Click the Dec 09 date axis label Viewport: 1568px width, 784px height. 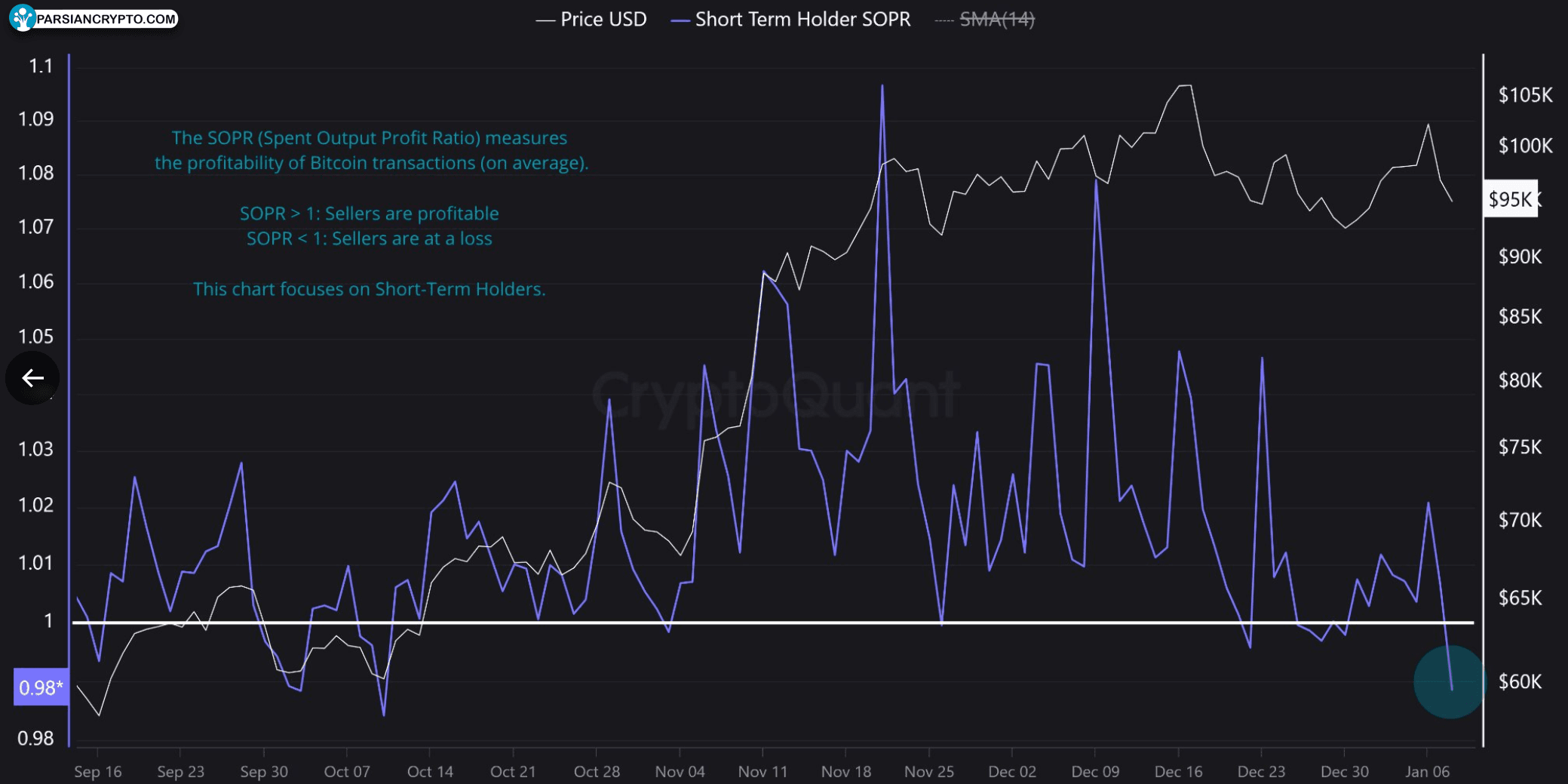click(1095, 771)
